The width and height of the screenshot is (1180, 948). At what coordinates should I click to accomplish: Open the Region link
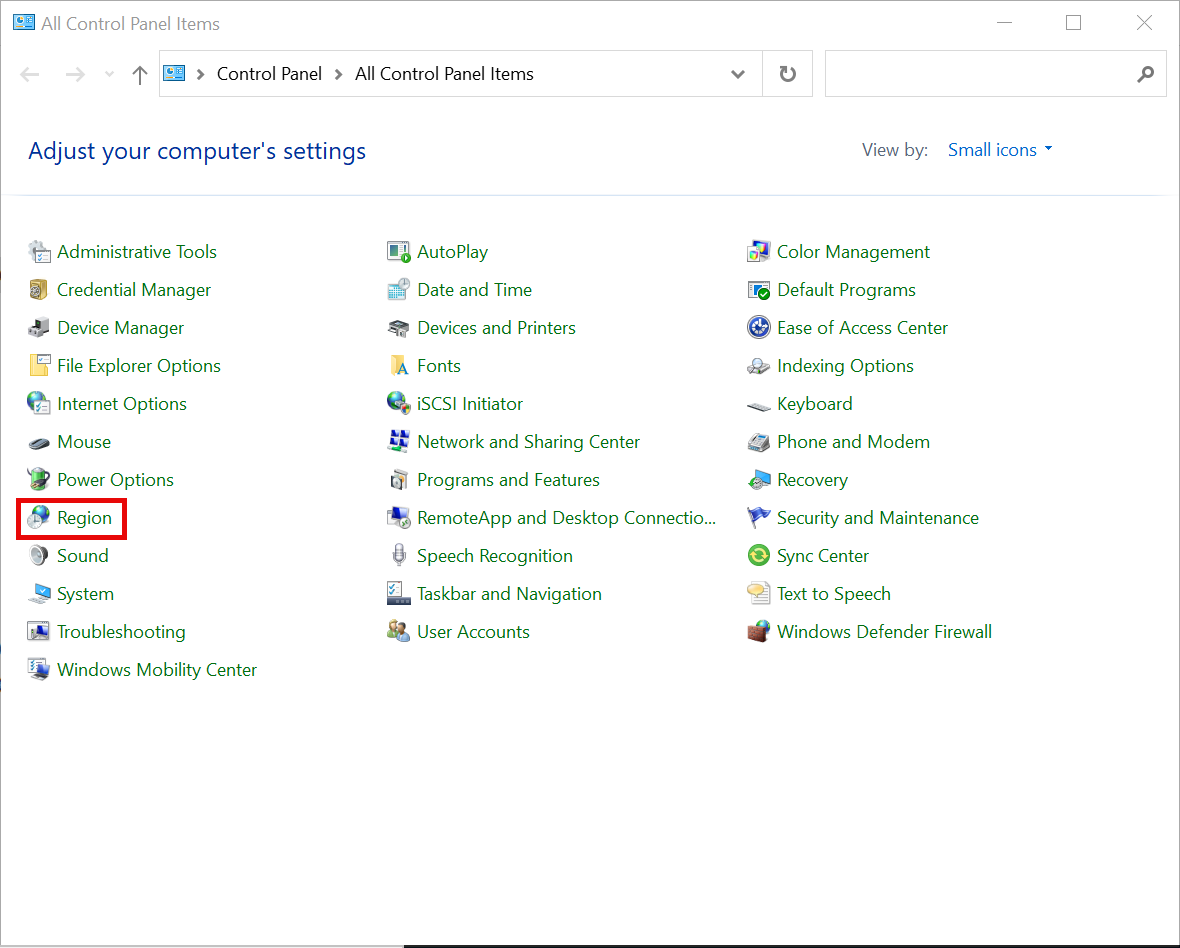pyautogui.click(x=84, y=518)
